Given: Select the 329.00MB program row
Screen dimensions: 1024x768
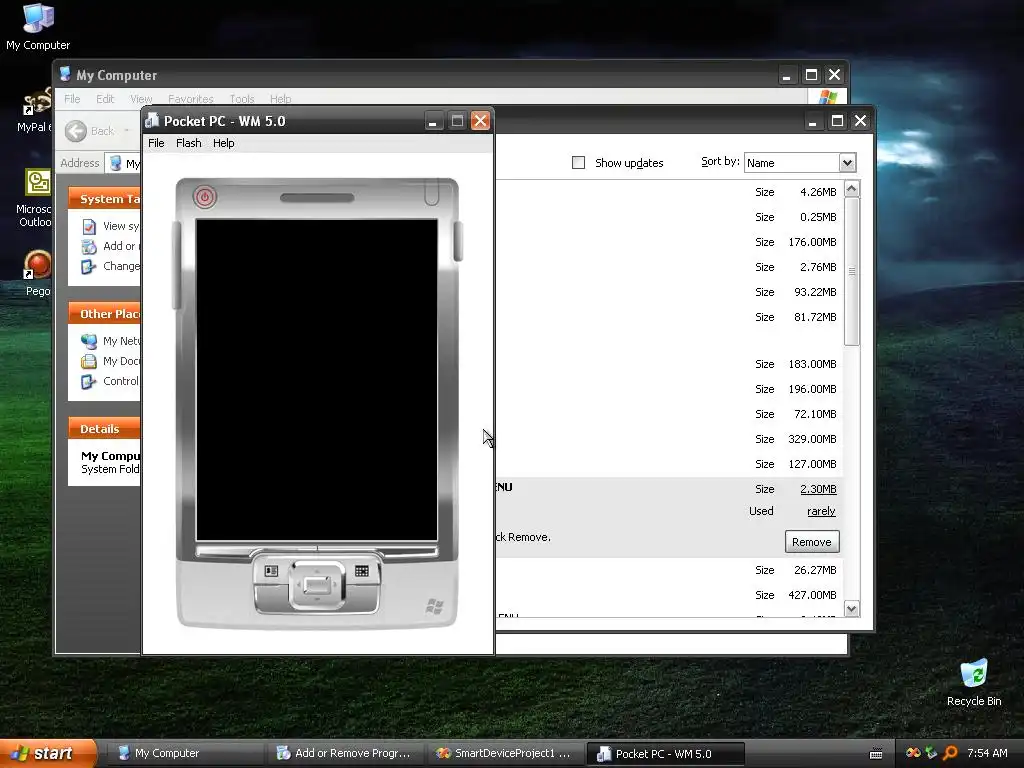Looking at the screenshot, I should tap(669, 439).
